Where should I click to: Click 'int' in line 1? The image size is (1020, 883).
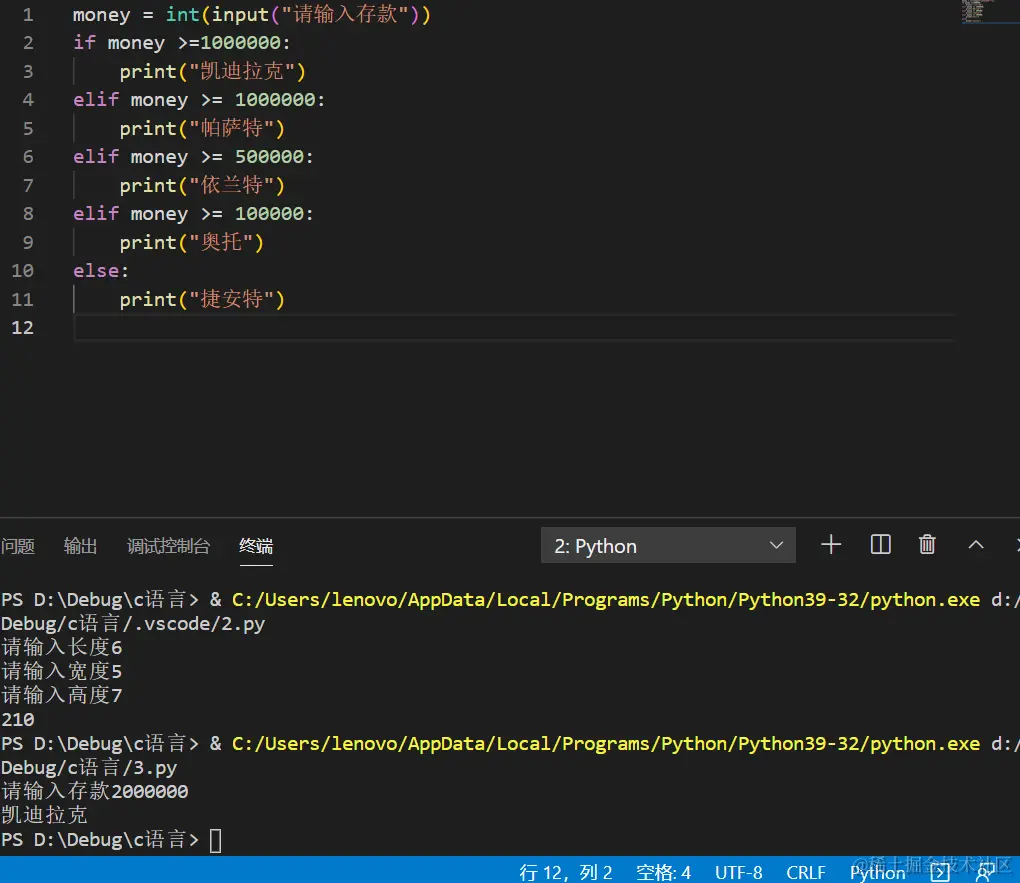coord(182,14)
